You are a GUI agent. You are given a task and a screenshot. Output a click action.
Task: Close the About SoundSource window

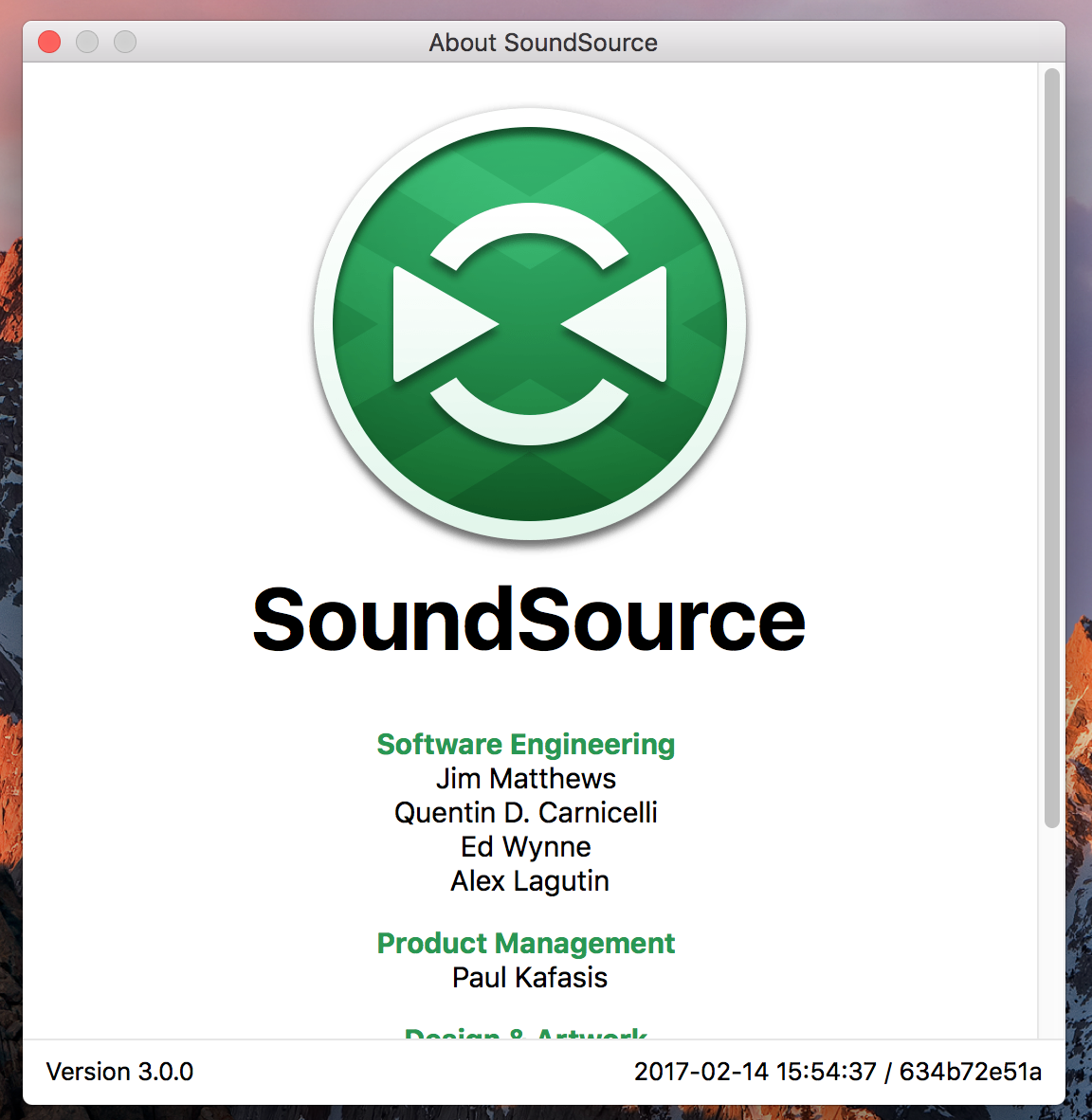(49, 42)
